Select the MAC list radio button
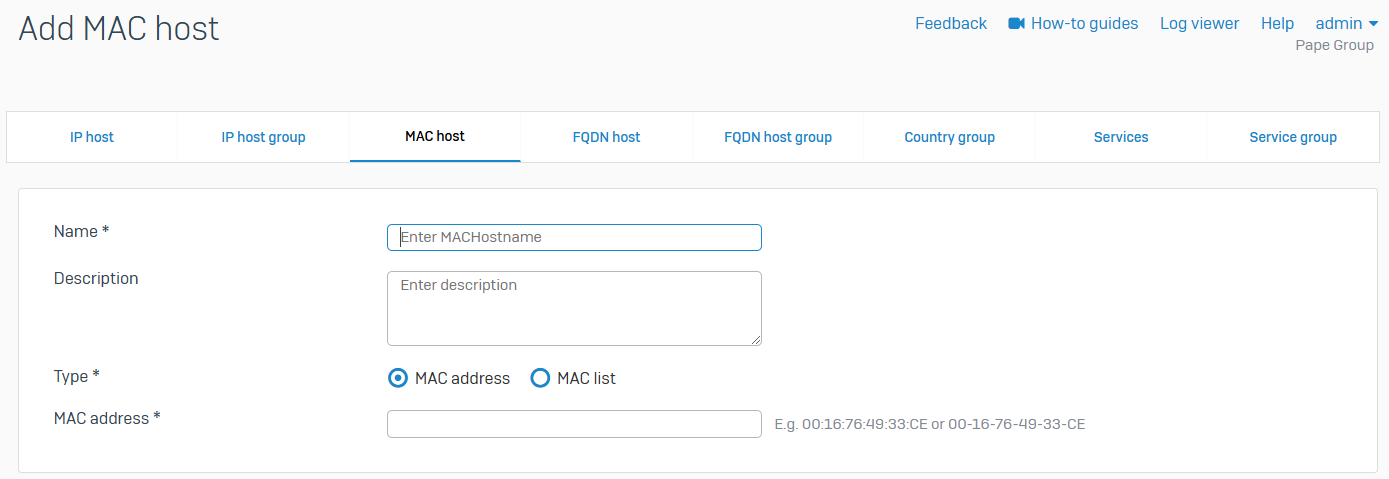Image resolution: width=1389 pixels, height=479 pixels. point(540,378)
